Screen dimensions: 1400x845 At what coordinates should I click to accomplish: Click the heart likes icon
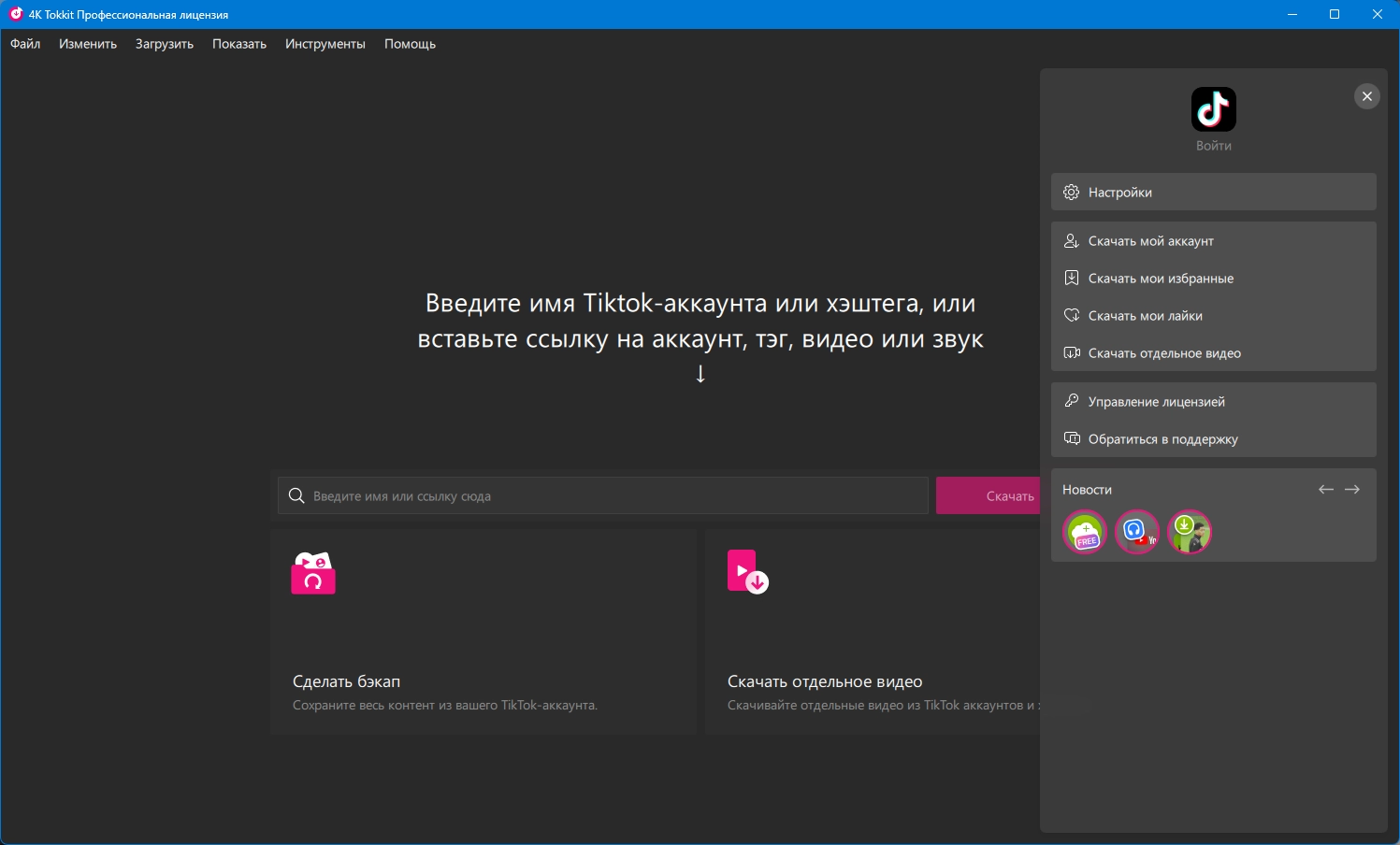[1072, 315]
